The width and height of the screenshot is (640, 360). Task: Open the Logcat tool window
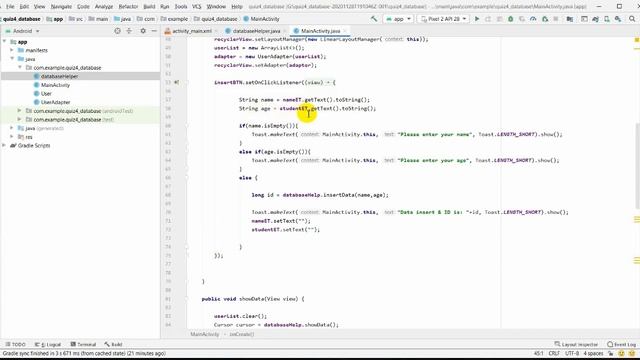(48, 344)
